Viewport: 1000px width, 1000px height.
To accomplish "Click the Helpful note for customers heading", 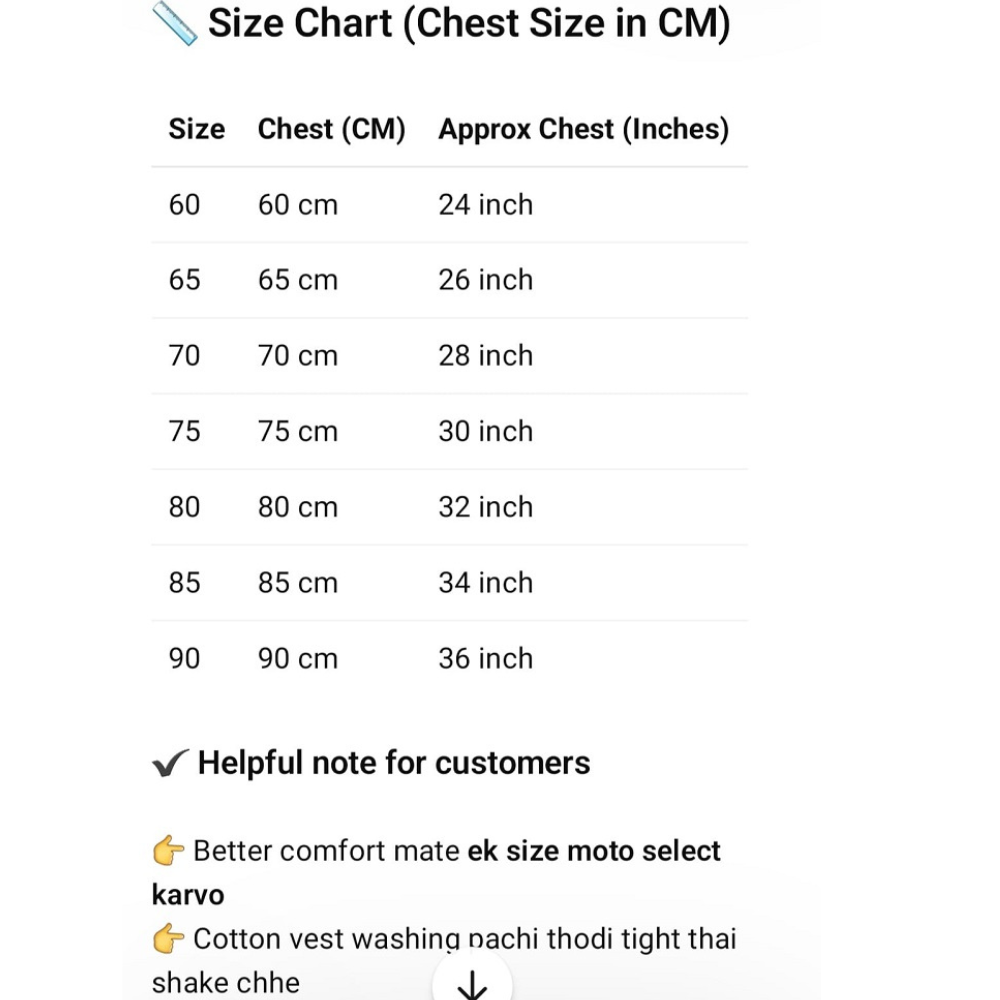I will (x=394, y=763).
